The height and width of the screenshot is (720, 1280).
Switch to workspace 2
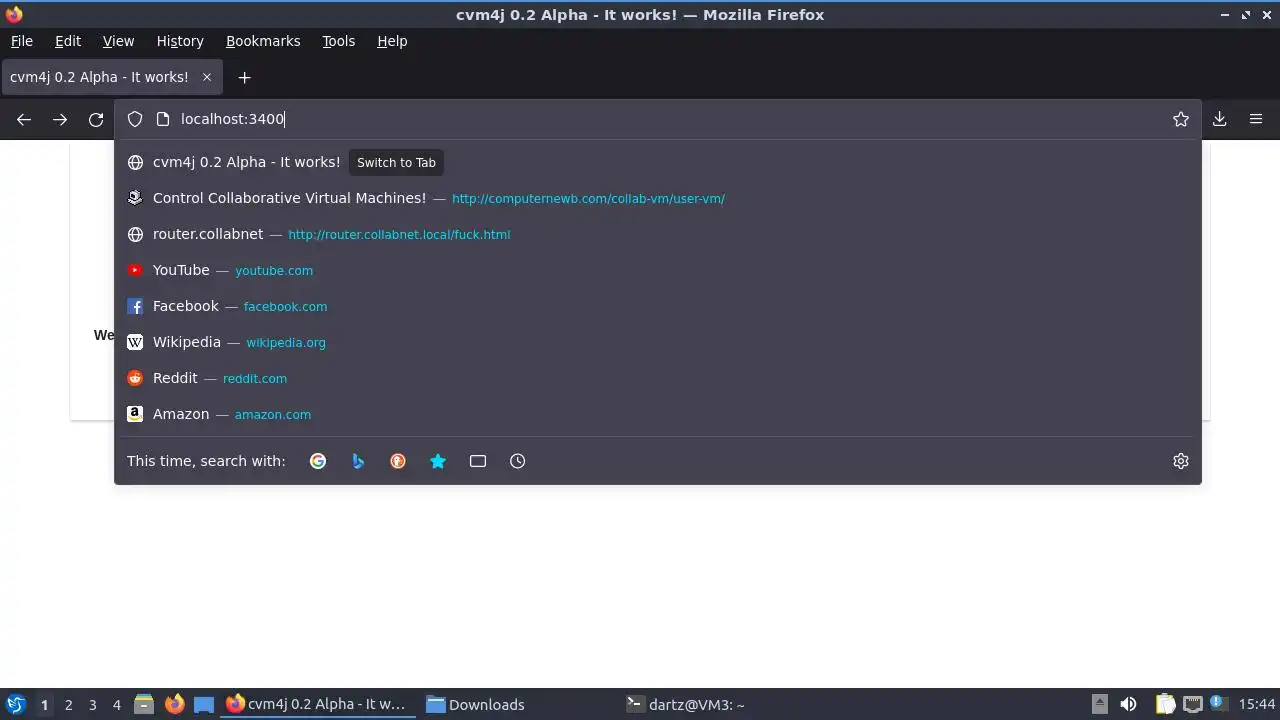pos(68,704)
